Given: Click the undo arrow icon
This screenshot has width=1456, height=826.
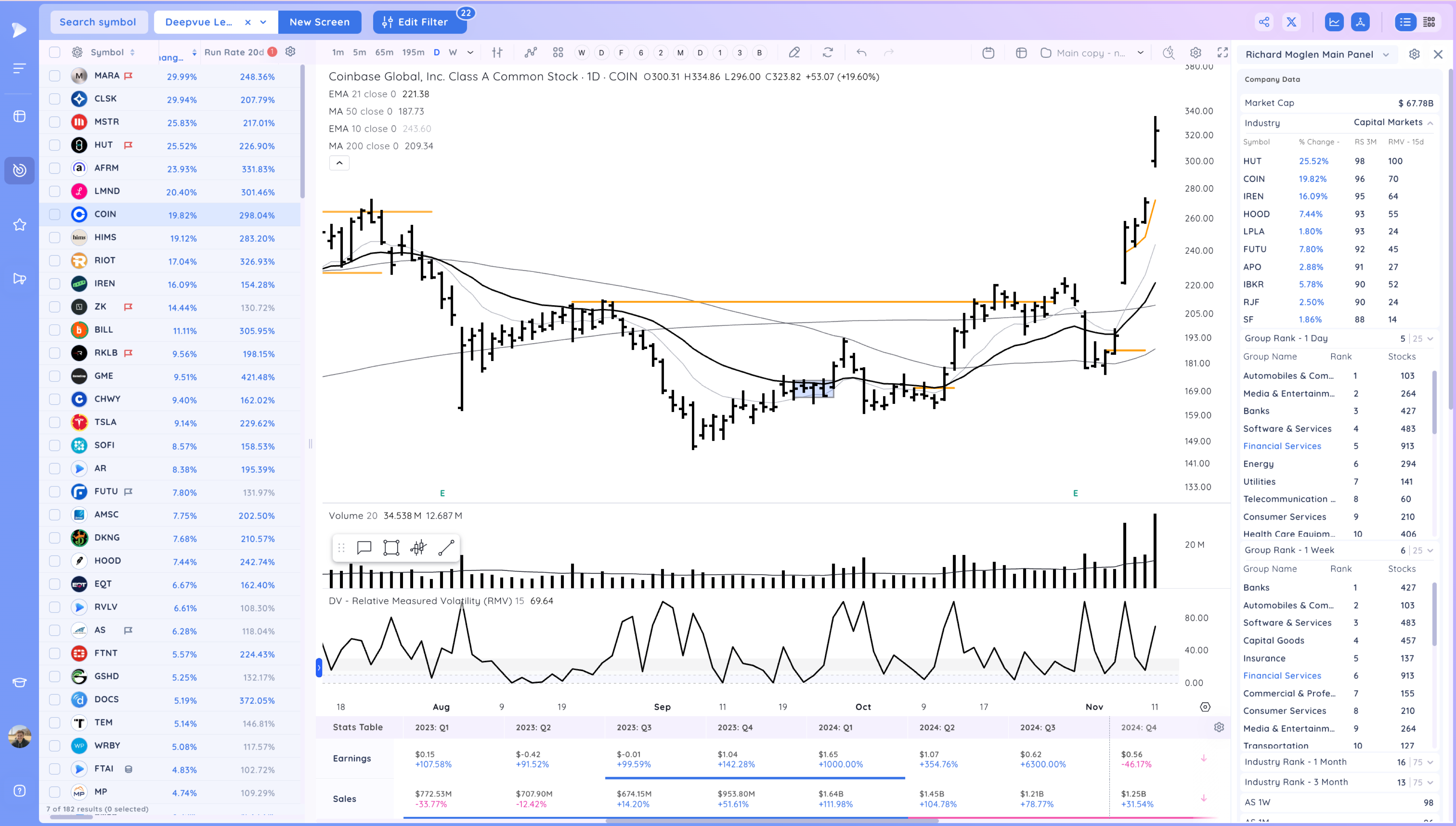Looking at the screenshot, I should (x=861, y=53).
